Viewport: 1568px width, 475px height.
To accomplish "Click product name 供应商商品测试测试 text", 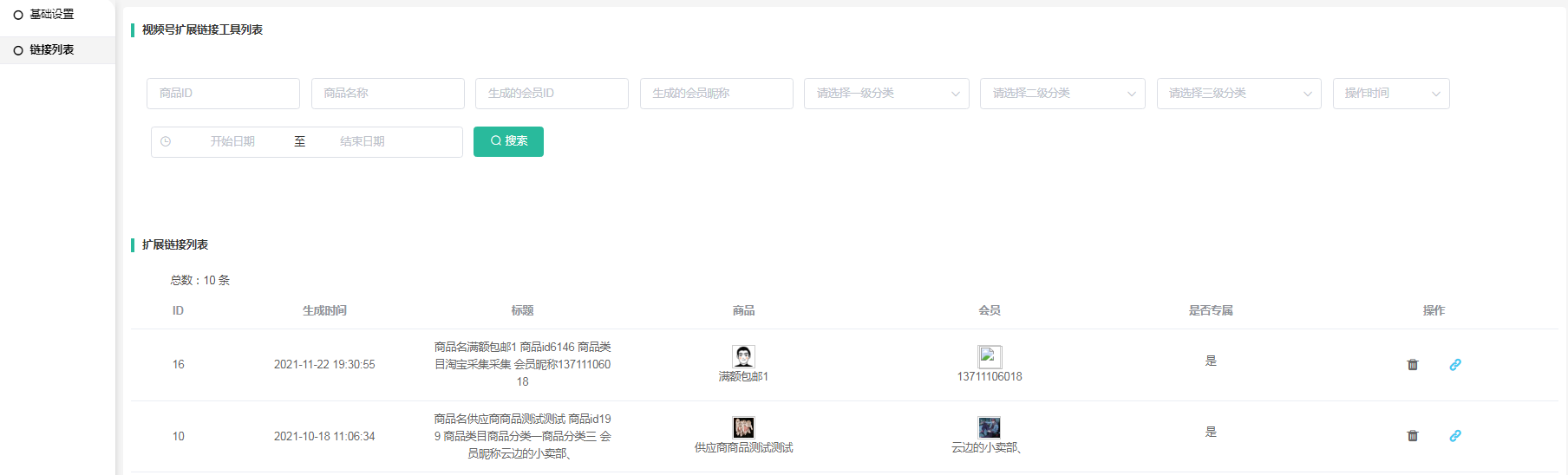I will (743, 448).
